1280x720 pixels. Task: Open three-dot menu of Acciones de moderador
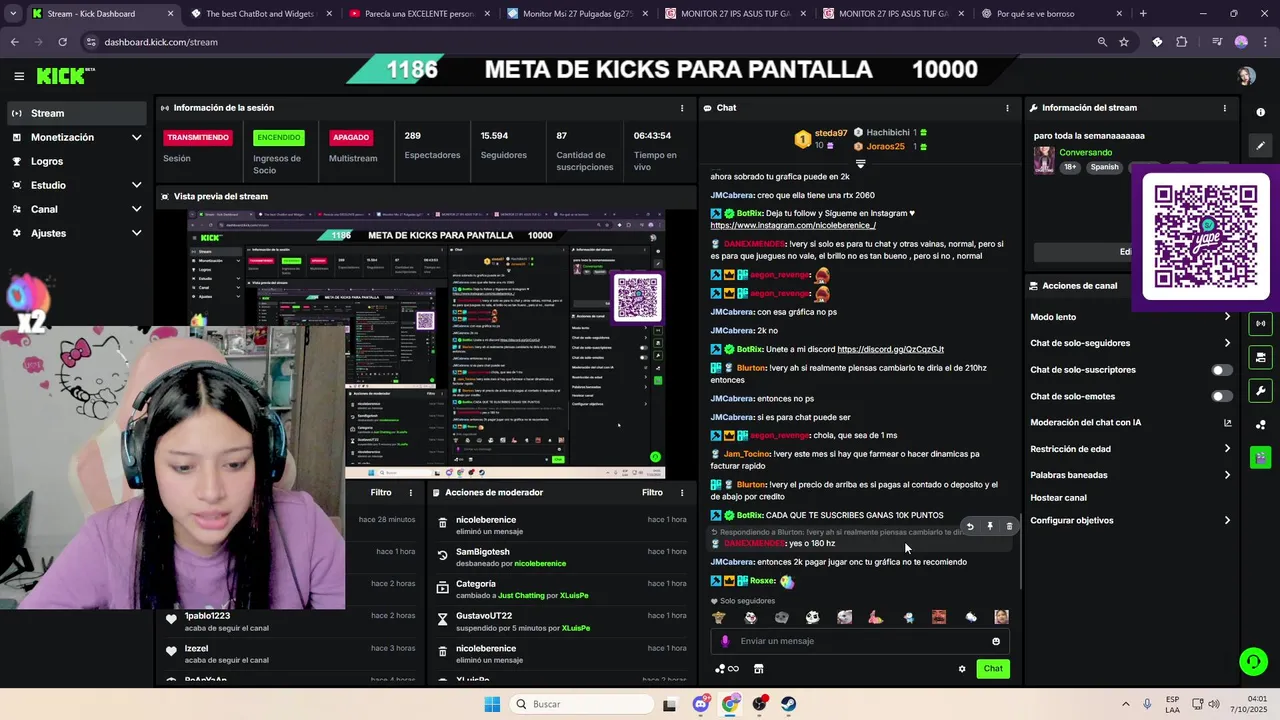pyautogui.click(x=682, y=492)
